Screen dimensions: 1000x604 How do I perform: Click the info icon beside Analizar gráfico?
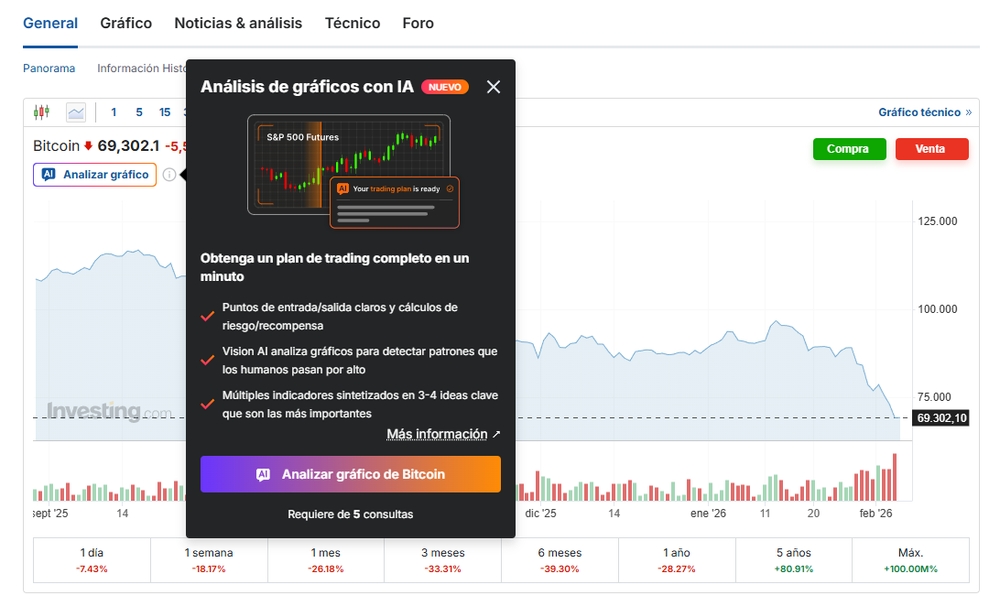(x=169, y=175)
